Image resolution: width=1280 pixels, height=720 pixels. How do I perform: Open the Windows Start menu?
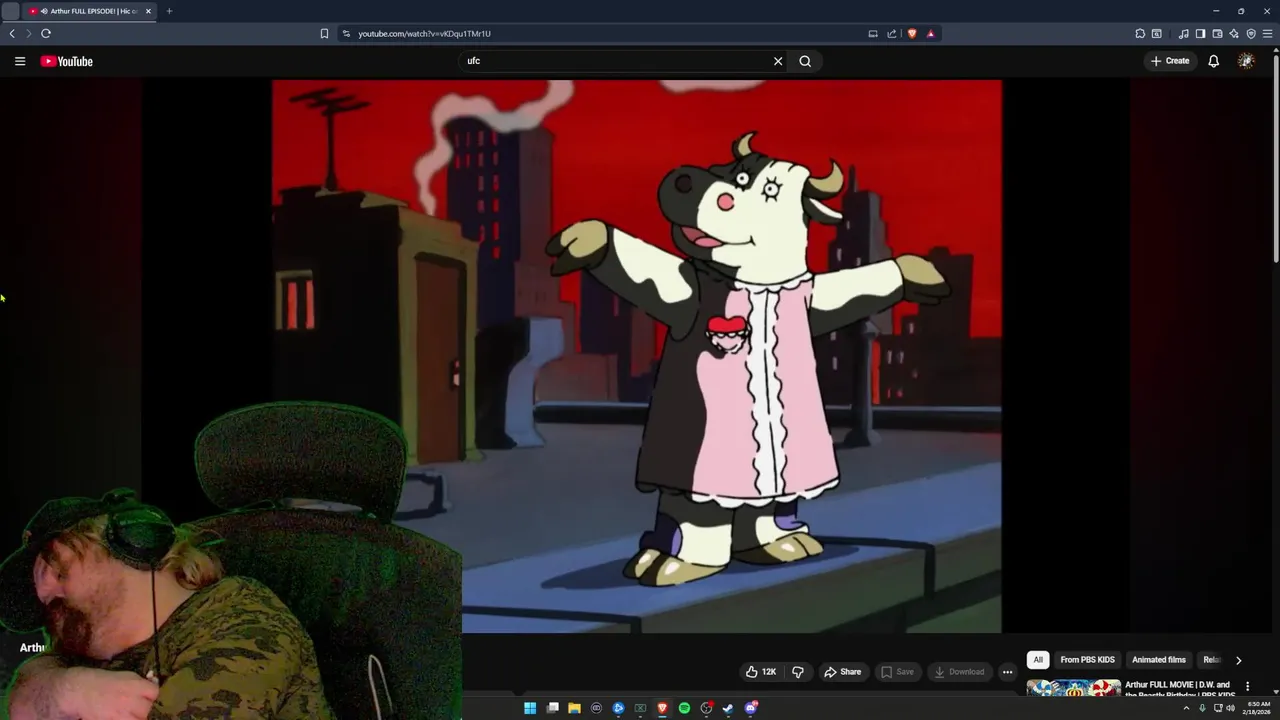click(x=530, y=708)
